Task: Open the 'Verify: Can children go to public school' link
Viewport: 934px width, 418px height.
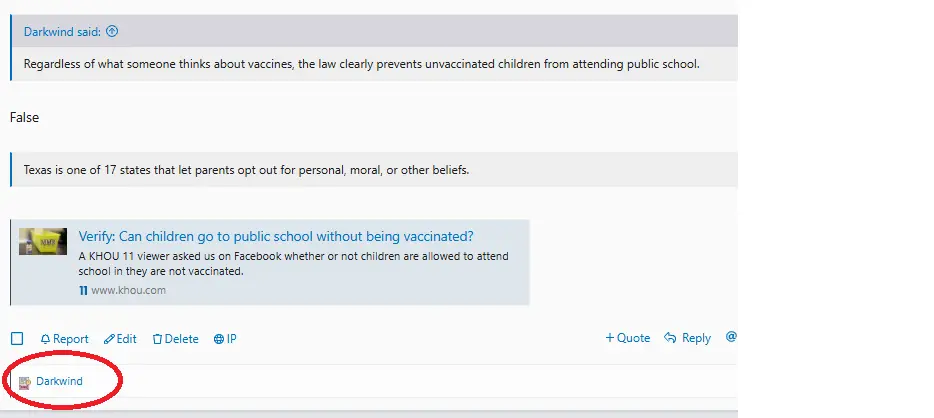Action: tap(276, 237)
